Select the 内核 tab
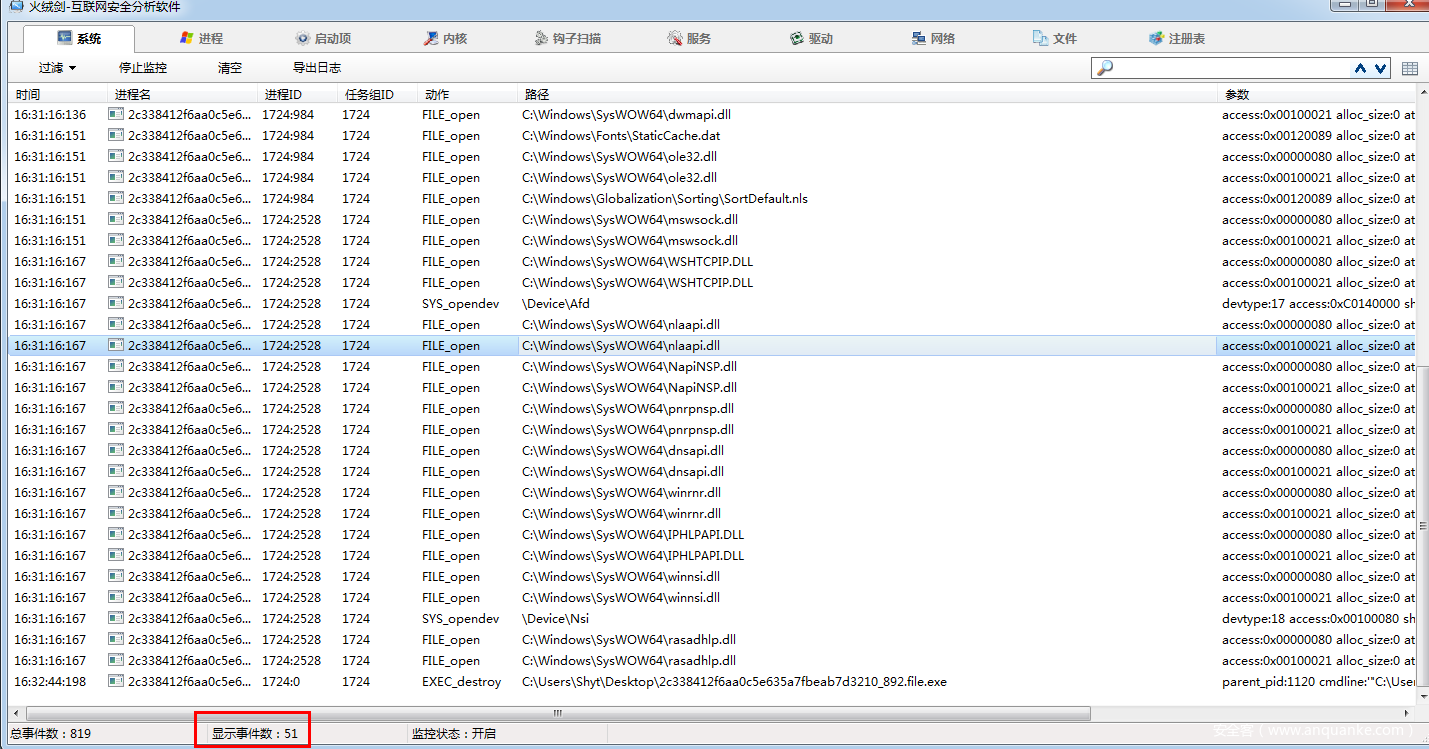The image size is (1429, 749). click(x=444, y=39)
